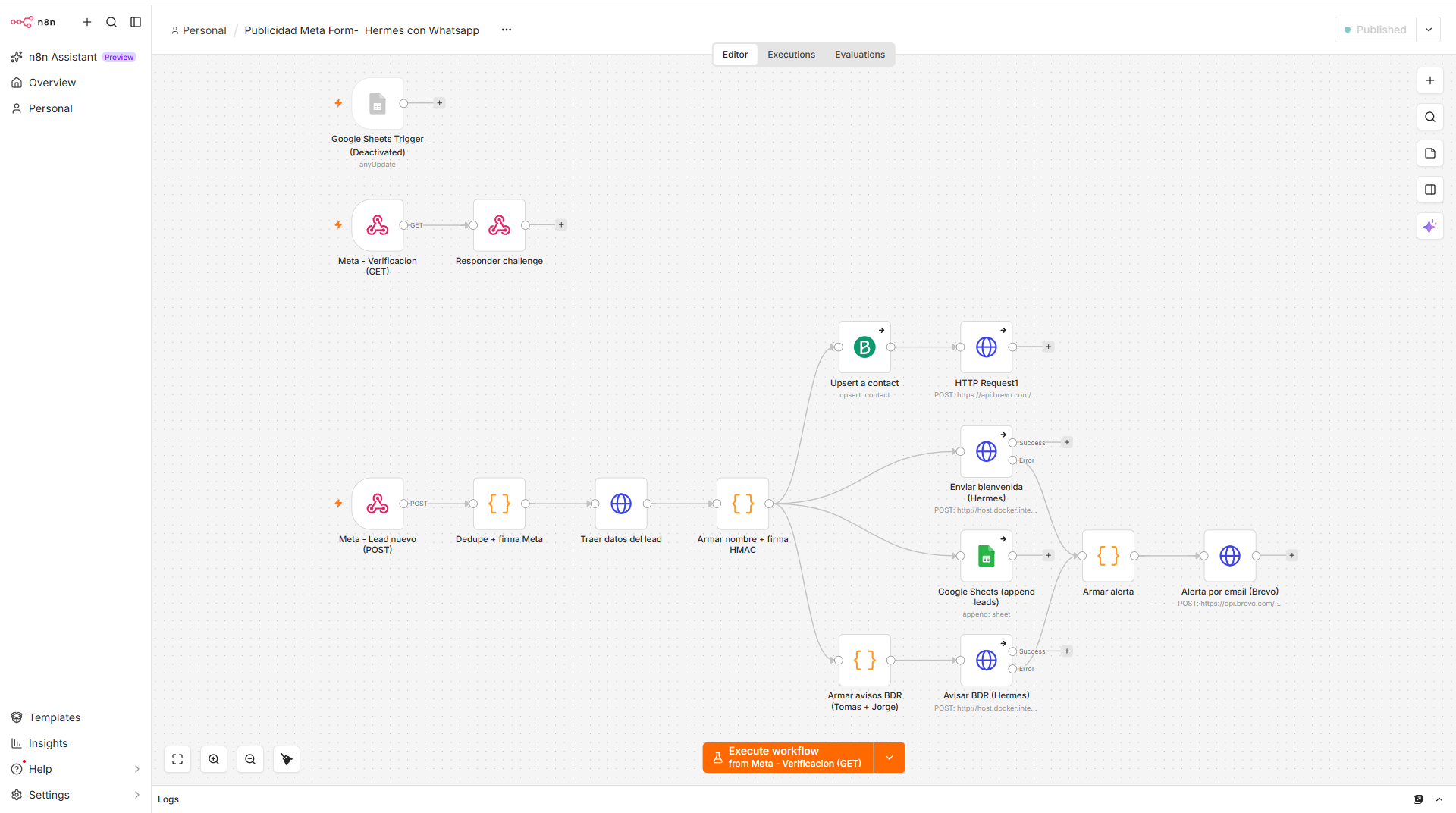Select the Meta - Lead nuevo (POST) webhook node
Viewport: 1456px width, 813px height.
point(378,504)
